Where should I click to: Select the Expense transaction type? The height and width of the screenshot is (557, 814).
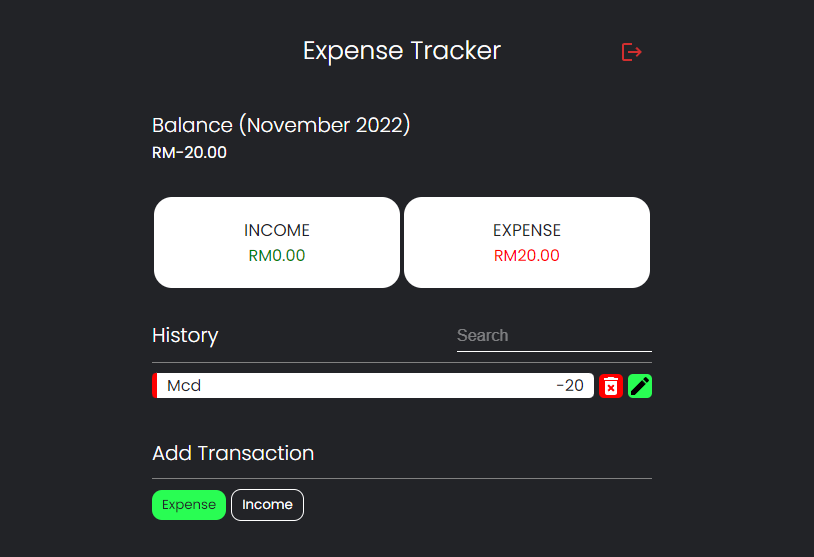[189, 505]
